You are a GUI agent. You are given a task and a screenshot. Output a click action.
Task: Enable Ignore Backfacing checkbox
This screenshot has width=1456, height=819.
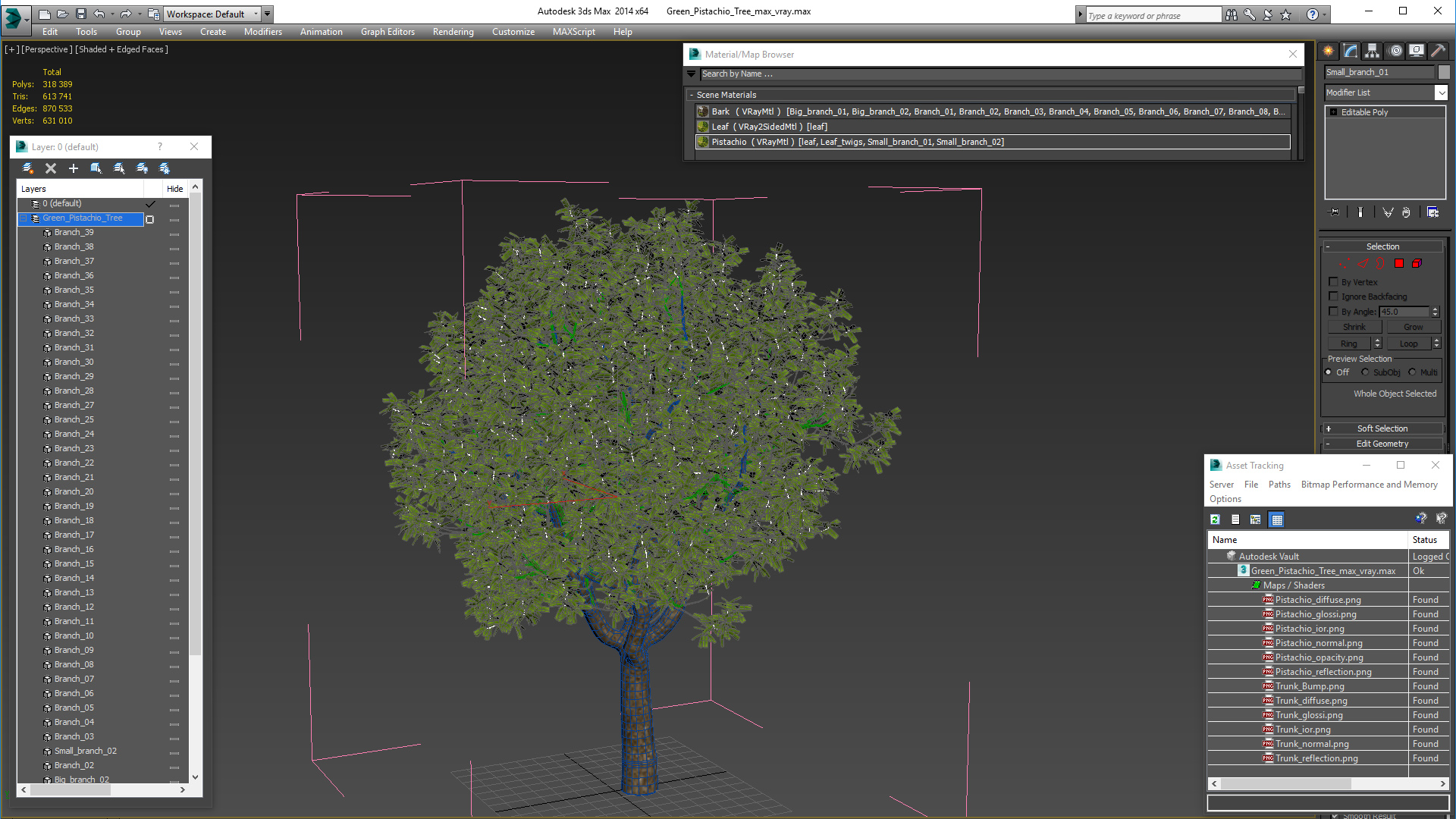pos(1333,297)
